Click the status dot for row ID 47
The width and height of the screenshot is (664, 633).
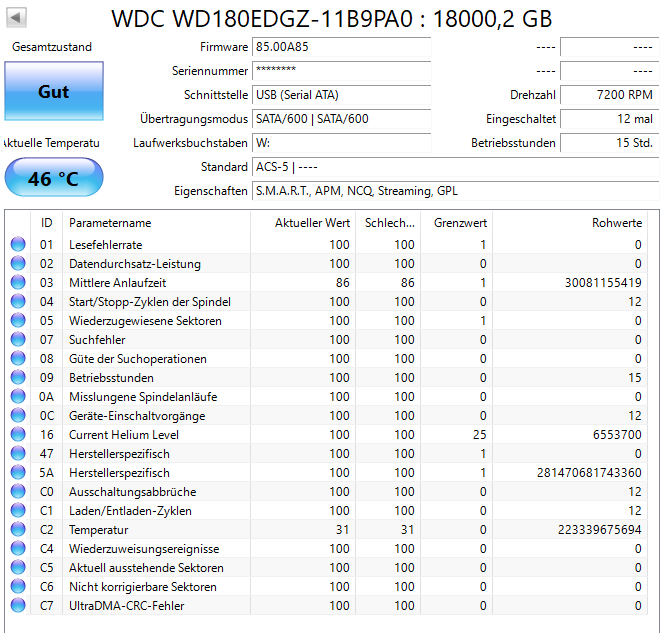[x=18, y=453]
